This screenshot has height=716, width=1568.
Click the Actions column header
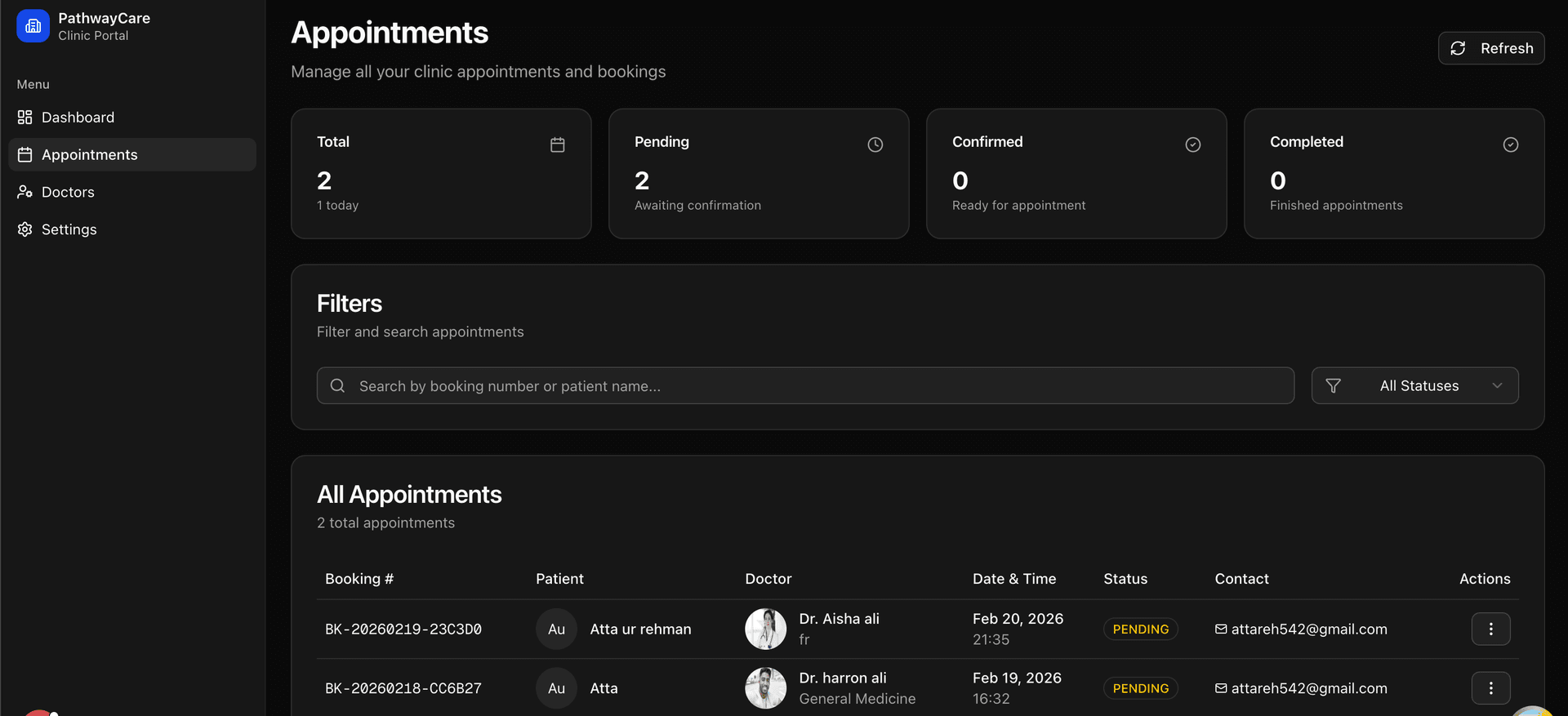click(x=1485, y=579)
